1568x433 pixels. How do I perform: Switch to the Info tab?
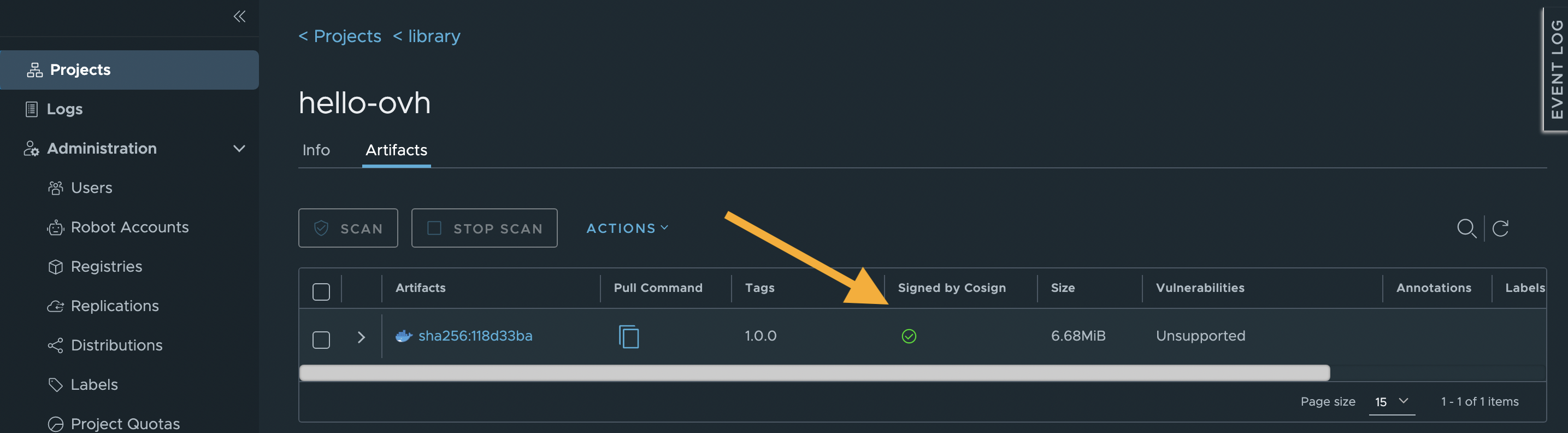[x=315, y=150]
